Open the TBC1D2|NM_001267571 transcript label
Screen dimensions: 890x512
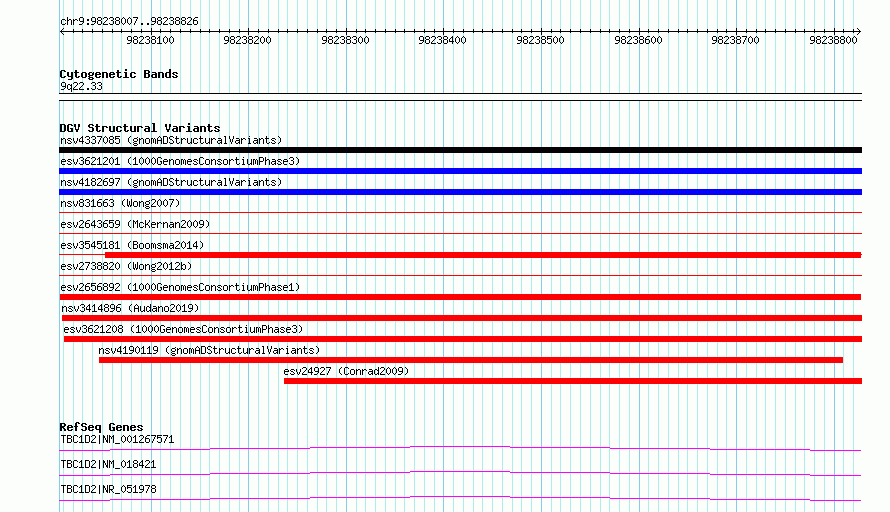click(117, 439)
